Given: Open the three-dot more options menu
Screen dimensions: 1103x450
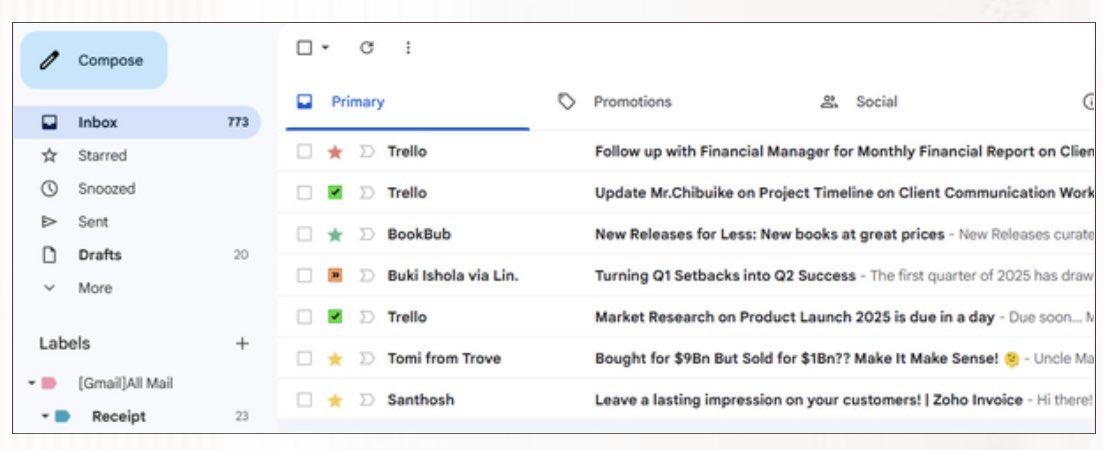Looking at the screenshot, I should 408,48.
